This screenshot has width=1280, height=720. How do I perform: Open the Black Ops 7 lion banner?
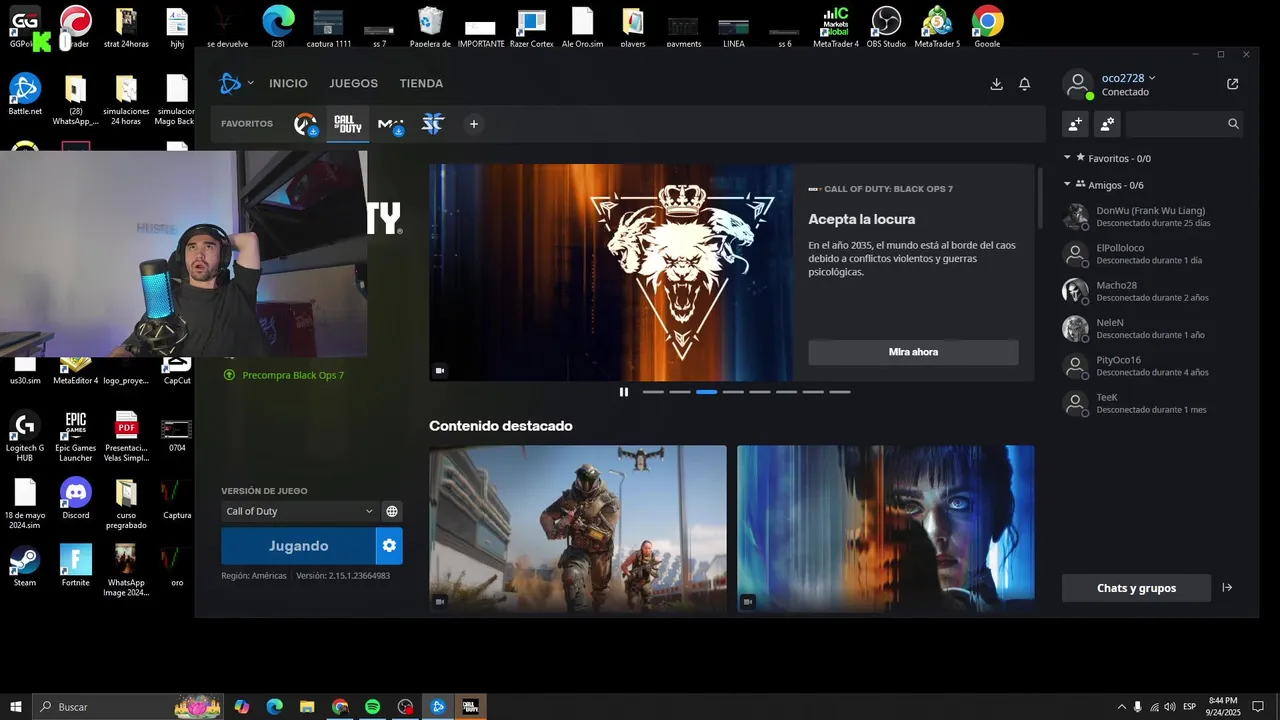[x=609, y=273]
